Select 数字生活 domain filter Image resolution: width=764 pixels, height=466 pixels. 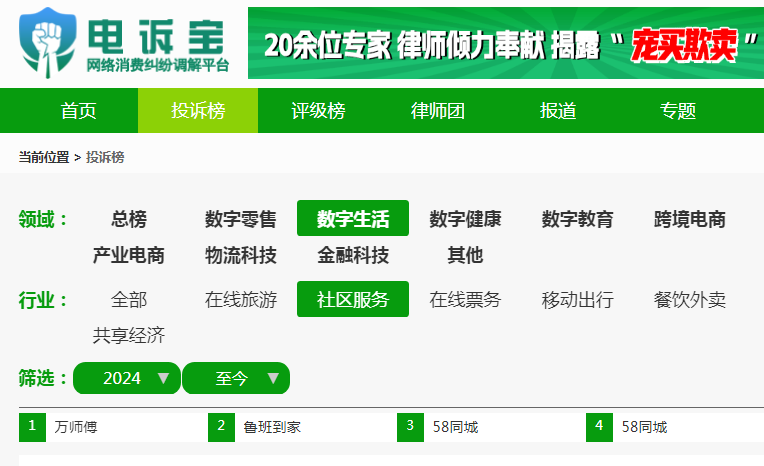[353, 218]
